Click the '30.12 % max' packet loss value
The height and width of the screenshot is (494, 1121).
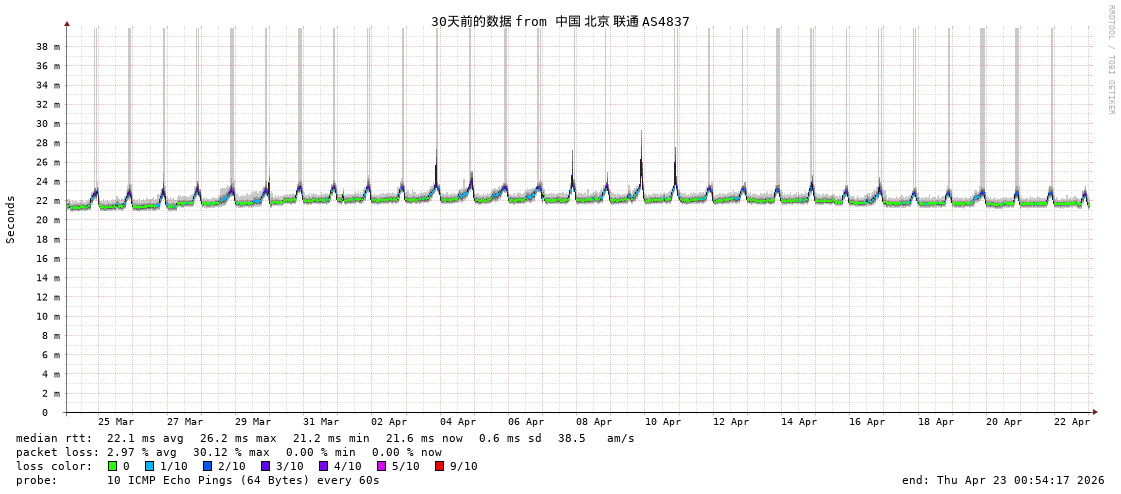231,453
